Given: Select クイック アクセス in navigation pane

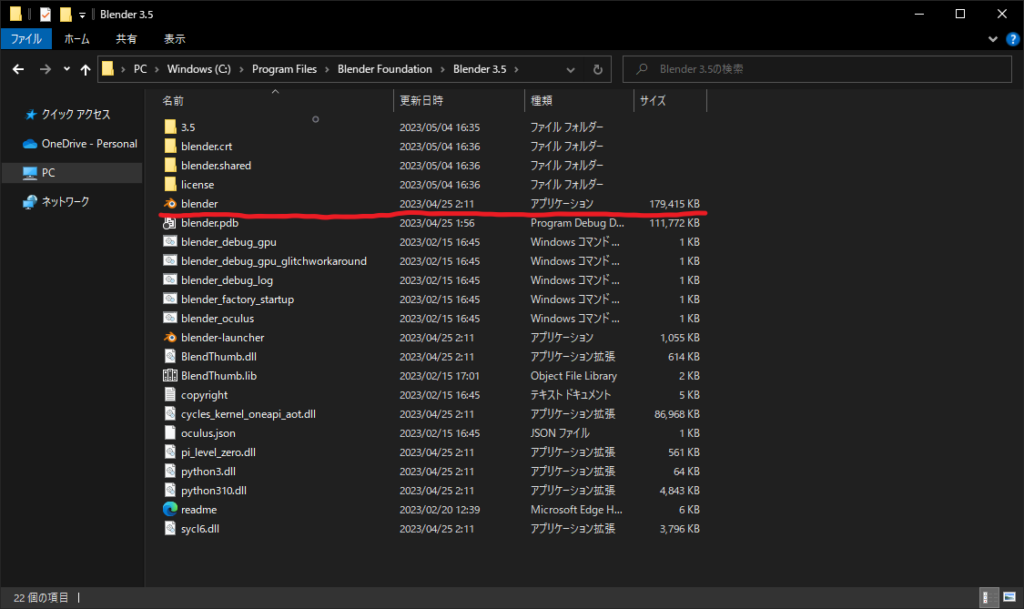Looking at the screenshot, I should pos(76,114).
